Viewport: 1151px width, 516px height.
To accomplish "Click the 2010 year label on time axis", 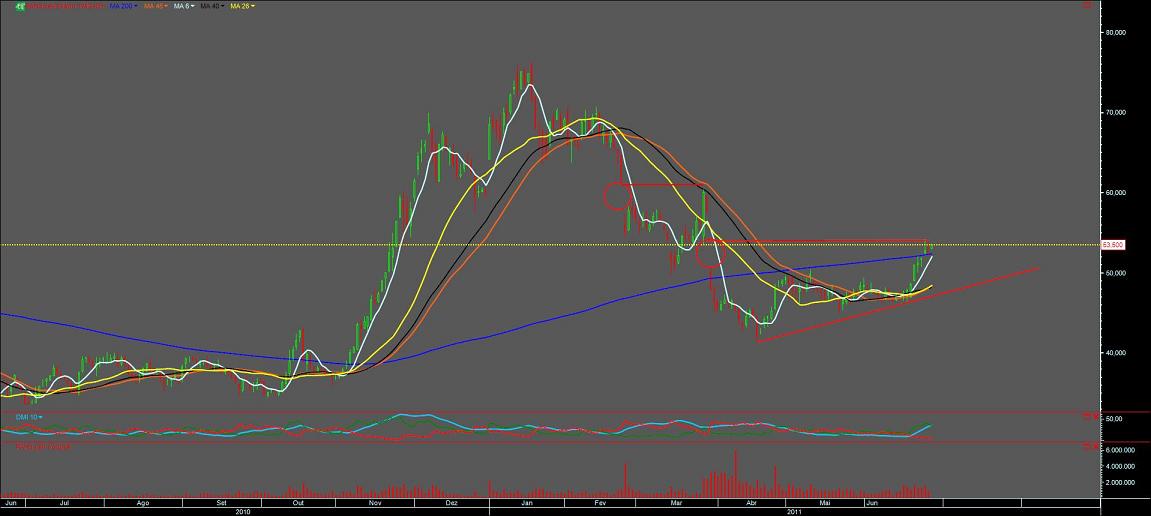I will point(244,511).
